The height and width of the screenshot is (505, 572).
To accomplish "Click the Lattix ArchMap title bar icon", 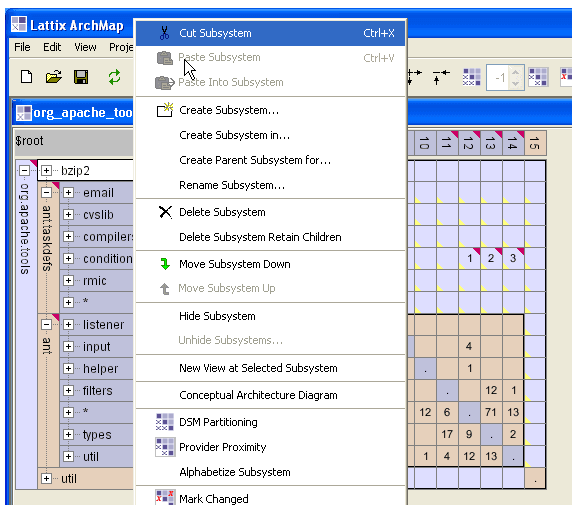I will pyautogui.click(x=19, y=25).
